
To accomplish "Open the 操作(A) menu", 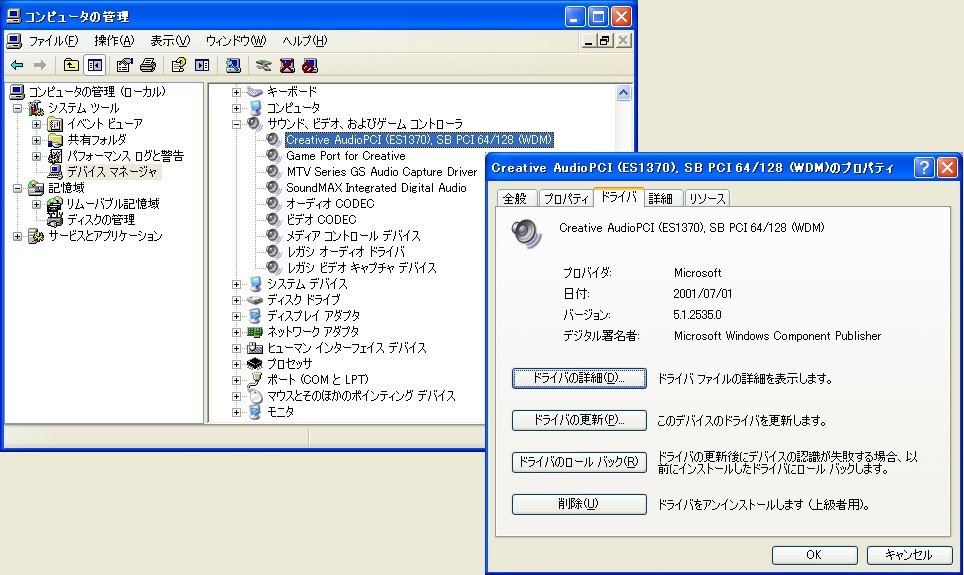I will point(114,41).
